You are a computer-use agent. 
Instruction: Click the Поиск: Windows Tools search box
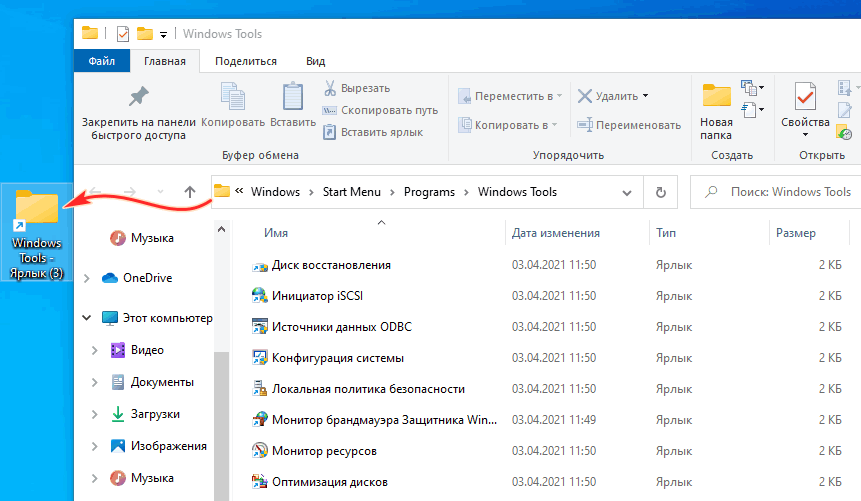click(775, 192)
